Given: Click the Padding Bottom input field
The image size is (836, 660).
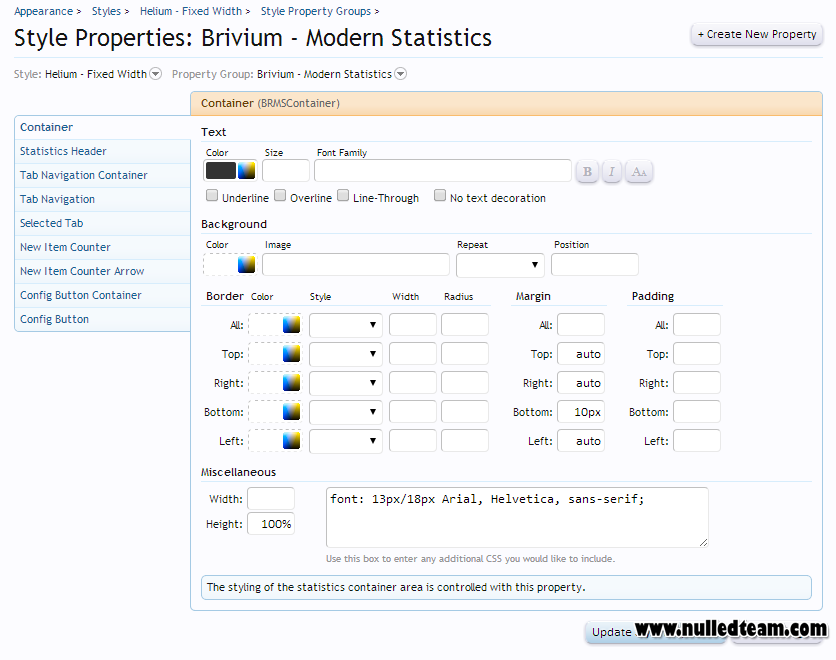Looking at the screenshot, I should pyautogui.click(x=697, y=412).
